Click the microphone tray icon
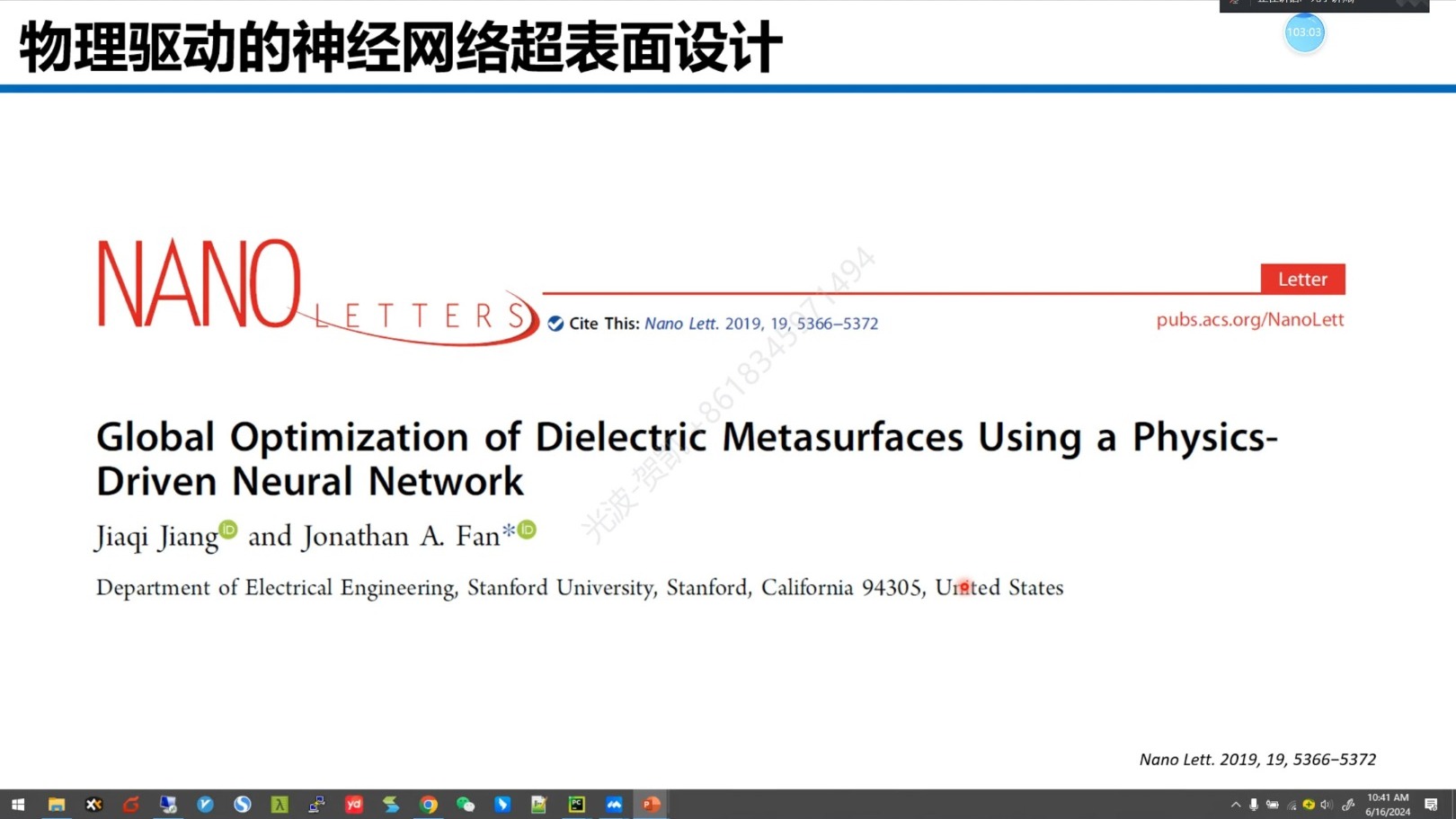The width and height of the screenshot is (1456, 819). click(x=1254, y=805)
